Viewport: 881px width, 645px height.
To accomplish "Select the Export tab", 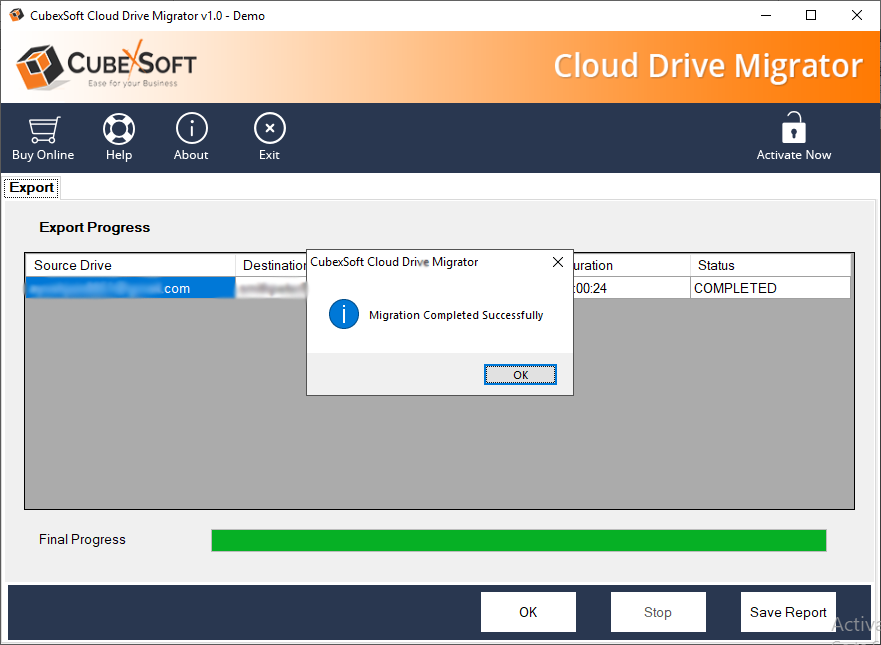I will point(31,188).
